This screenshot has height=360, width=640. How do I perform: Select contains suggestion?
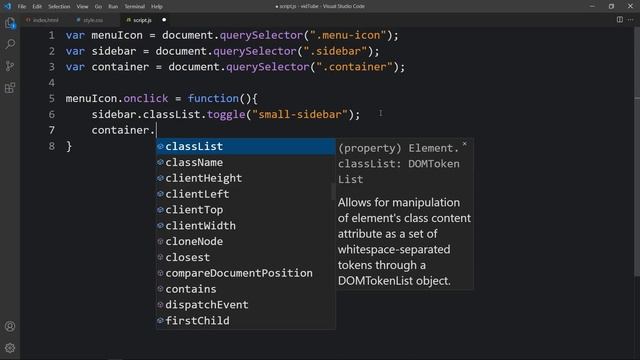coord(245,289)
